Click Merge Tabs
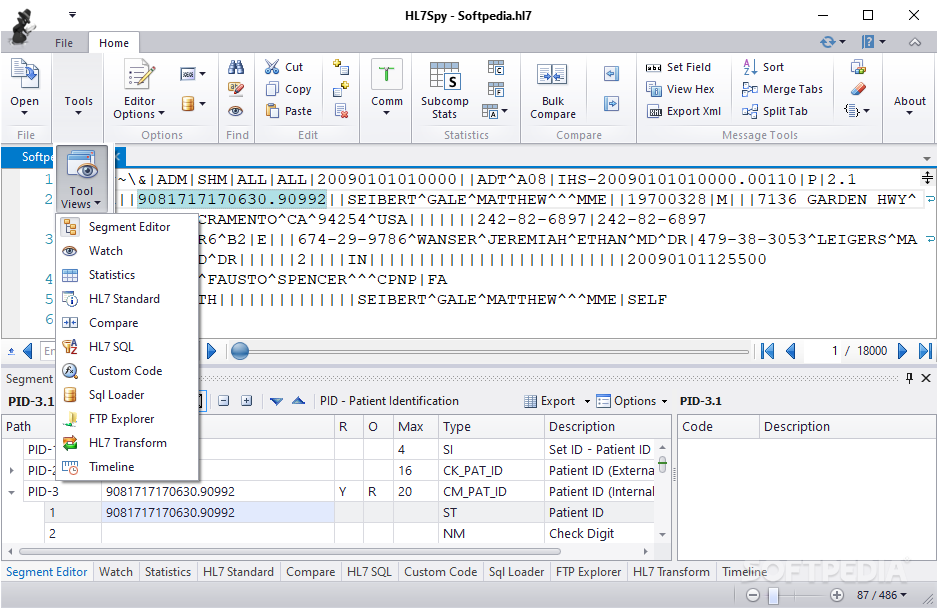The width and height of the screenshot is (938, 609). [782, 89]
